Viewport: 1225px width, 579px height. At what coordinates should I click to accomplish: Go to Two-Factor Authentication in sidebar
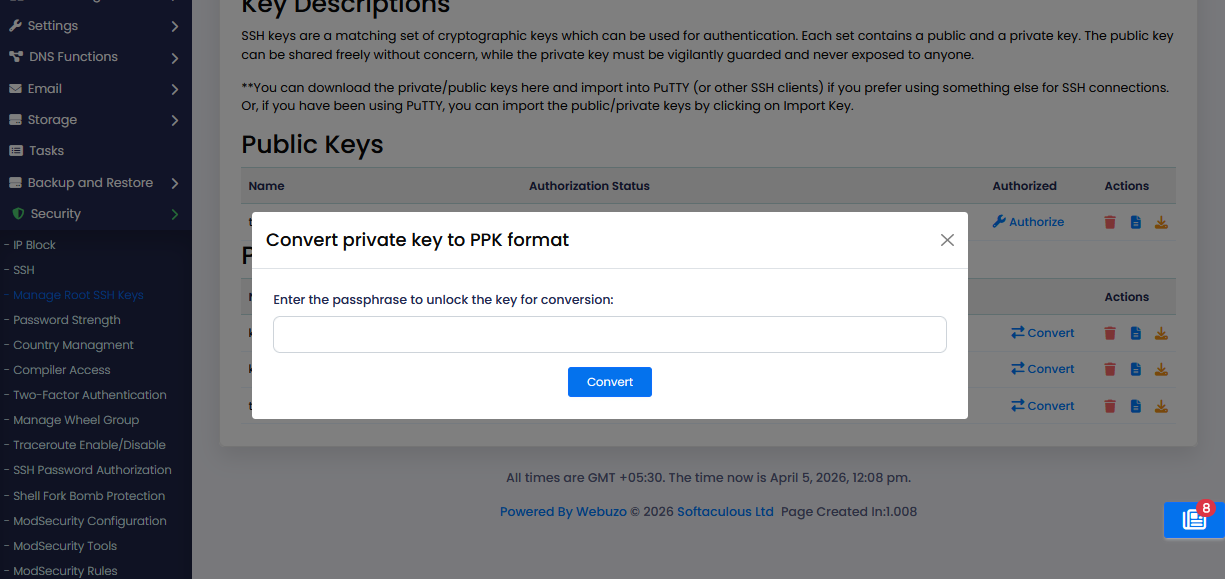click(x=89, y=395)
